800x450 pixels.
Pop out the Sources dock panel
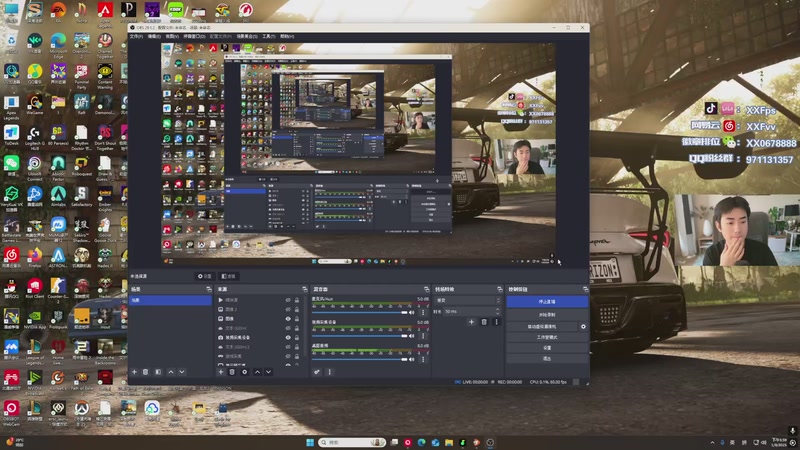pyautogui.click(x=305, y=289)
